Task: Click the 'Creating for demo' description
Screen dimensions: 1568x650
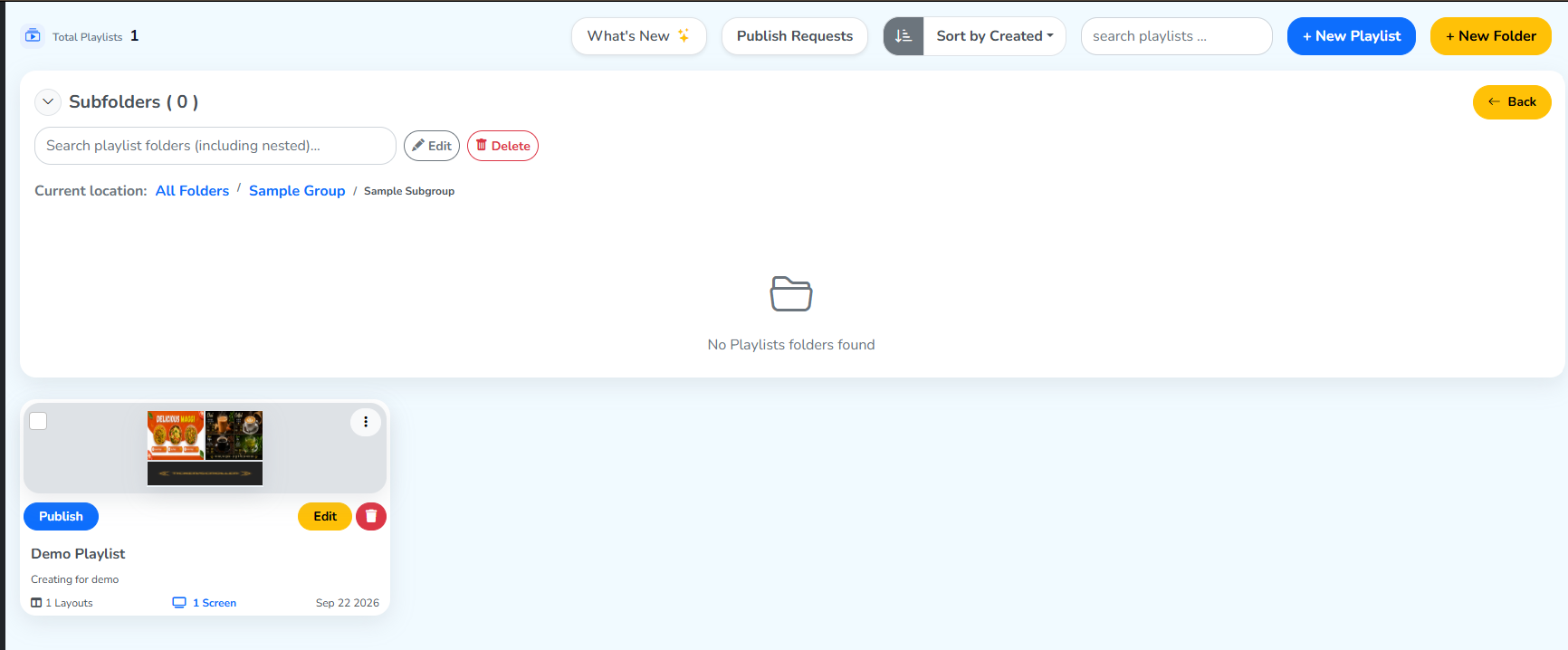Action: (75, 579)
